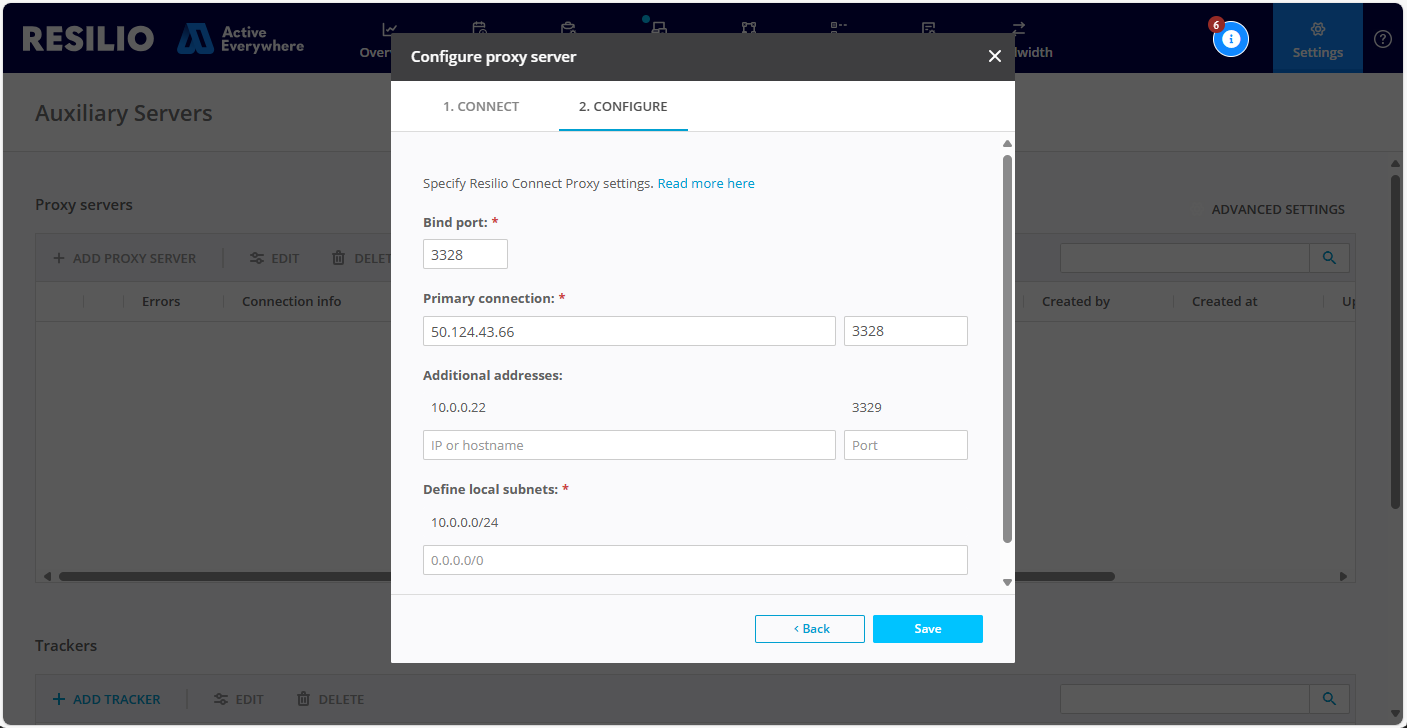This screenshot has height=728, width=1407.
Task: Open the notifications info icon with badge
Action: click(x=1231, y=39)
